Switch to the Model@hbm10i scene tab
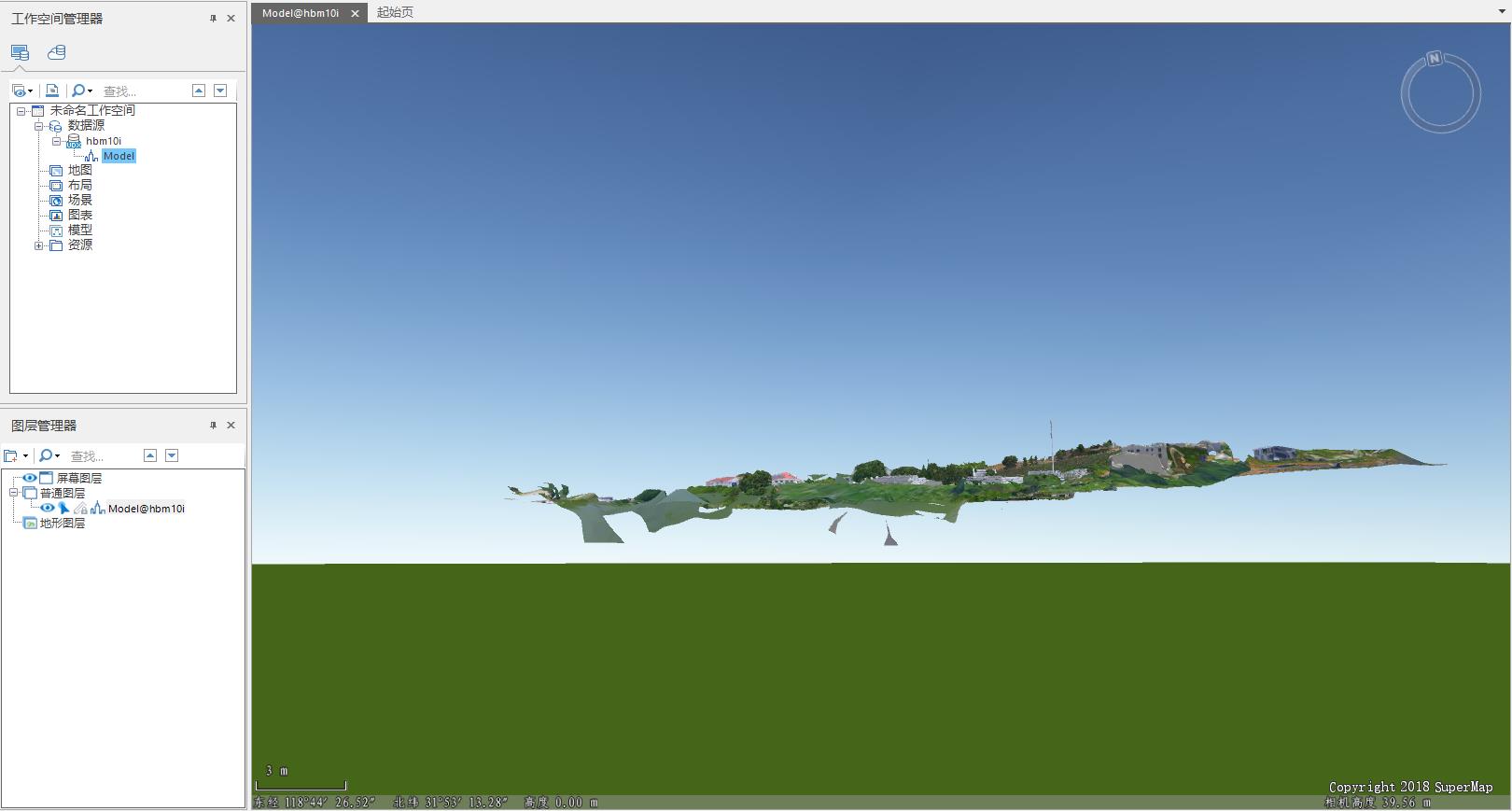1512x811 pixels. tap(301, 13)
